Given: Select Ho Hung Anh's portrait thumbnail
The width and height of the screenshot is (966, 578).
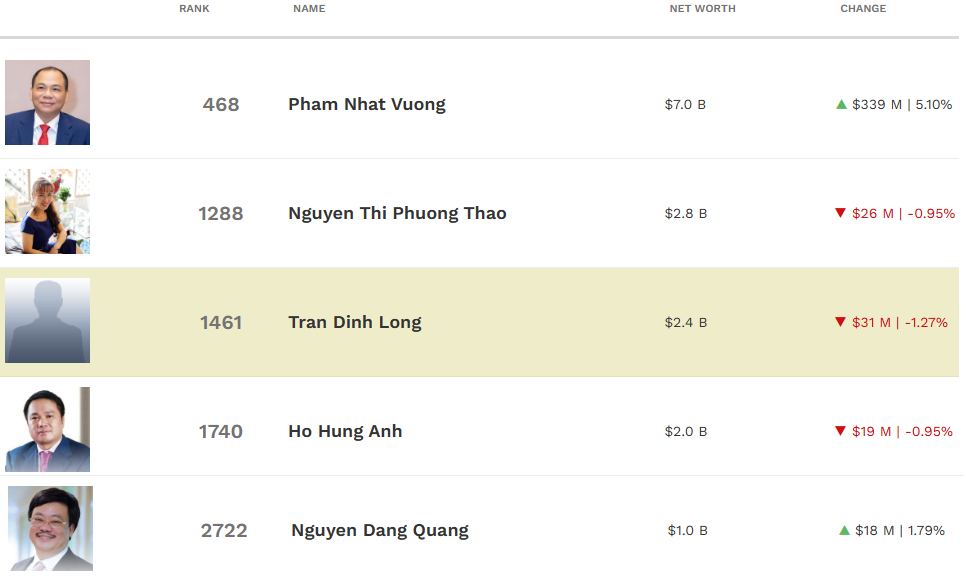Looking at the screenshot, I should 47,430.
